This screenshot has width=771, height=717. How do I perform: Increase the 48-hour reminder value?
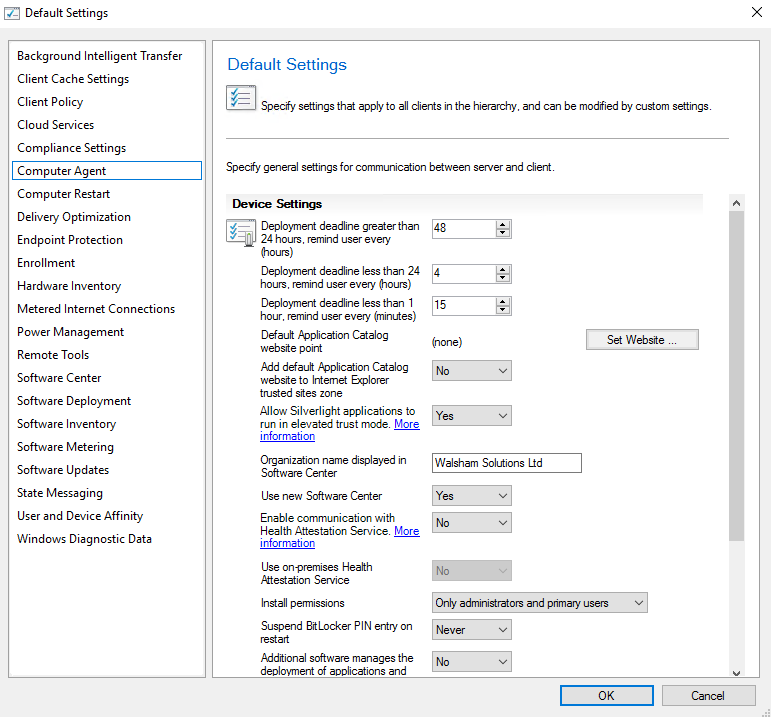tap(503, 224)
